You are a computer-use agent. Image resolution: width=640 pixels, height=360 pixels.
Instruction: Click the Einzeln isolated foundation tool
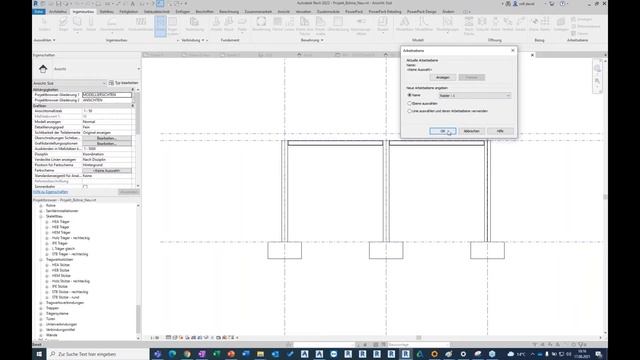click(216, 24)
